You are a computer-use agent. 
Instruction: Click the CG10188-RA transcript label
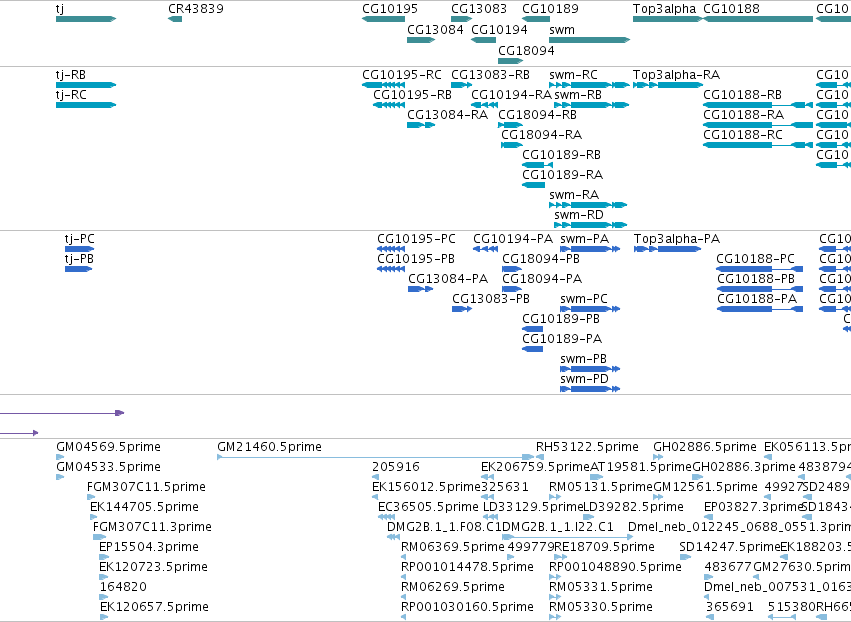744,115
